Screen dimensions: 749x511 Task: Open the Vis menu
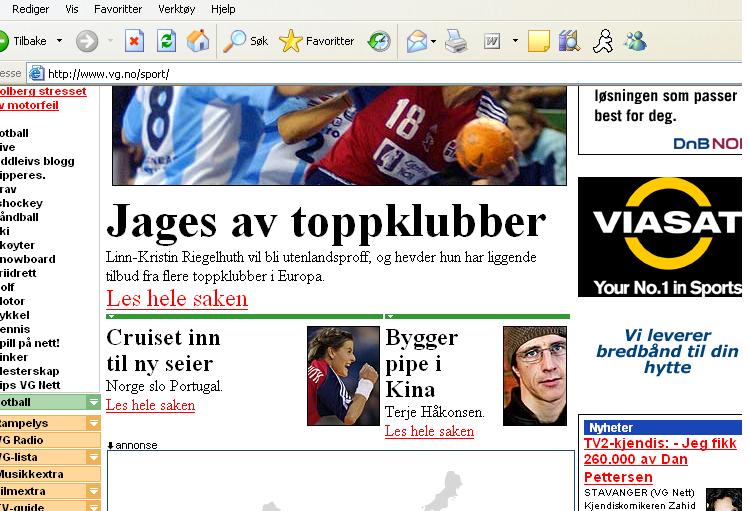(x=72, y=9)
